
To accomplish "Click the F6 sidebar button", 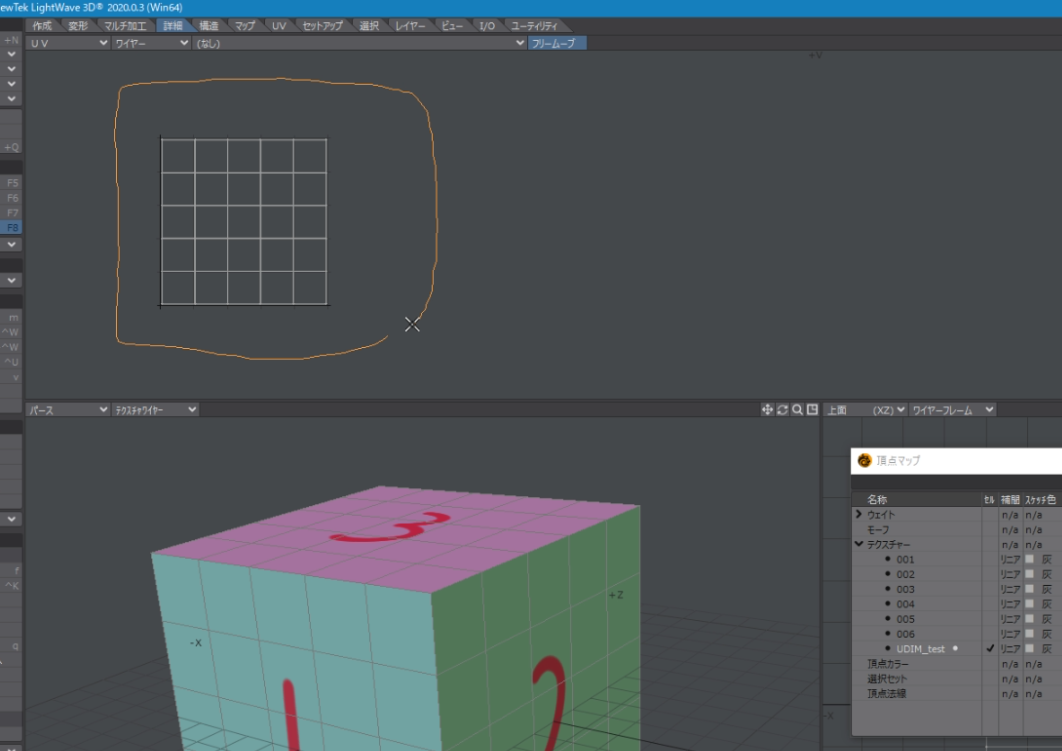I will pos(12,198).
